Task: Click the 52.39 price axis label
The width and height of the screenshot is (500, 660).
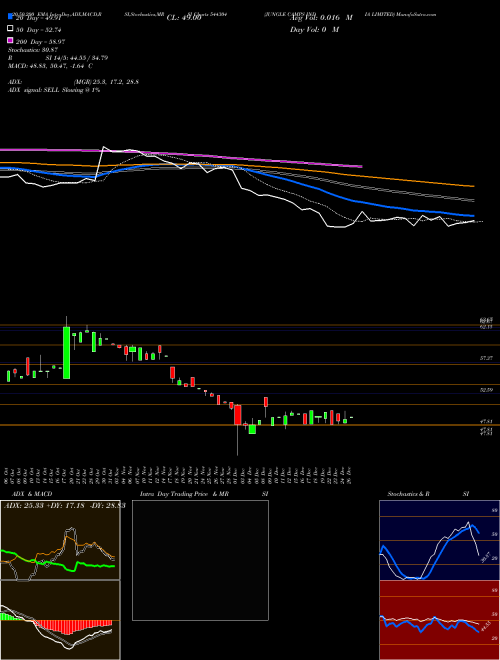Action: [486, 390]
